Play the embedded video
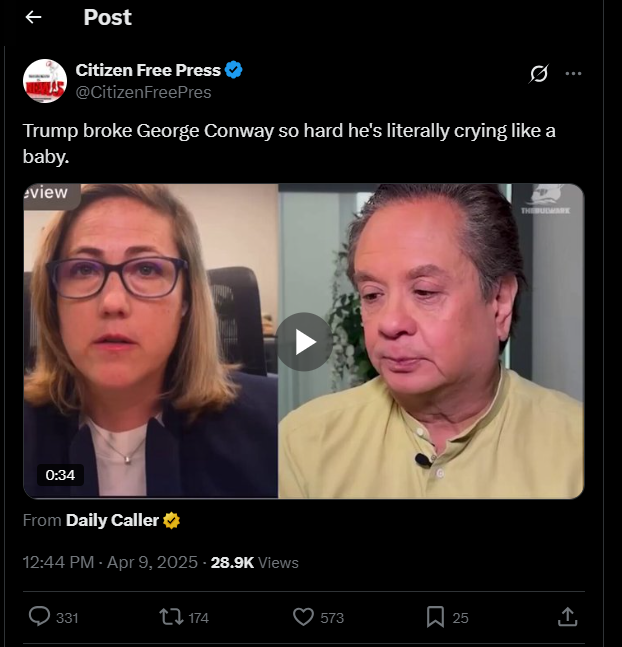 point(304,342)
